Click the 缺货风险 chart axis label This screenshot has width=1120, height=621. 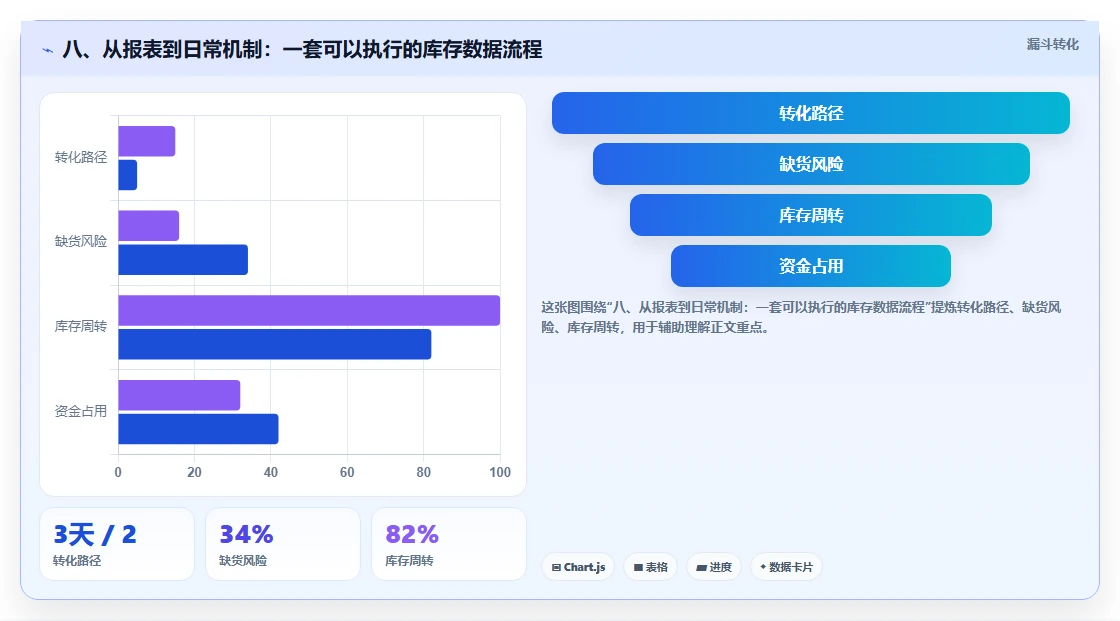[x=81, y=242]
